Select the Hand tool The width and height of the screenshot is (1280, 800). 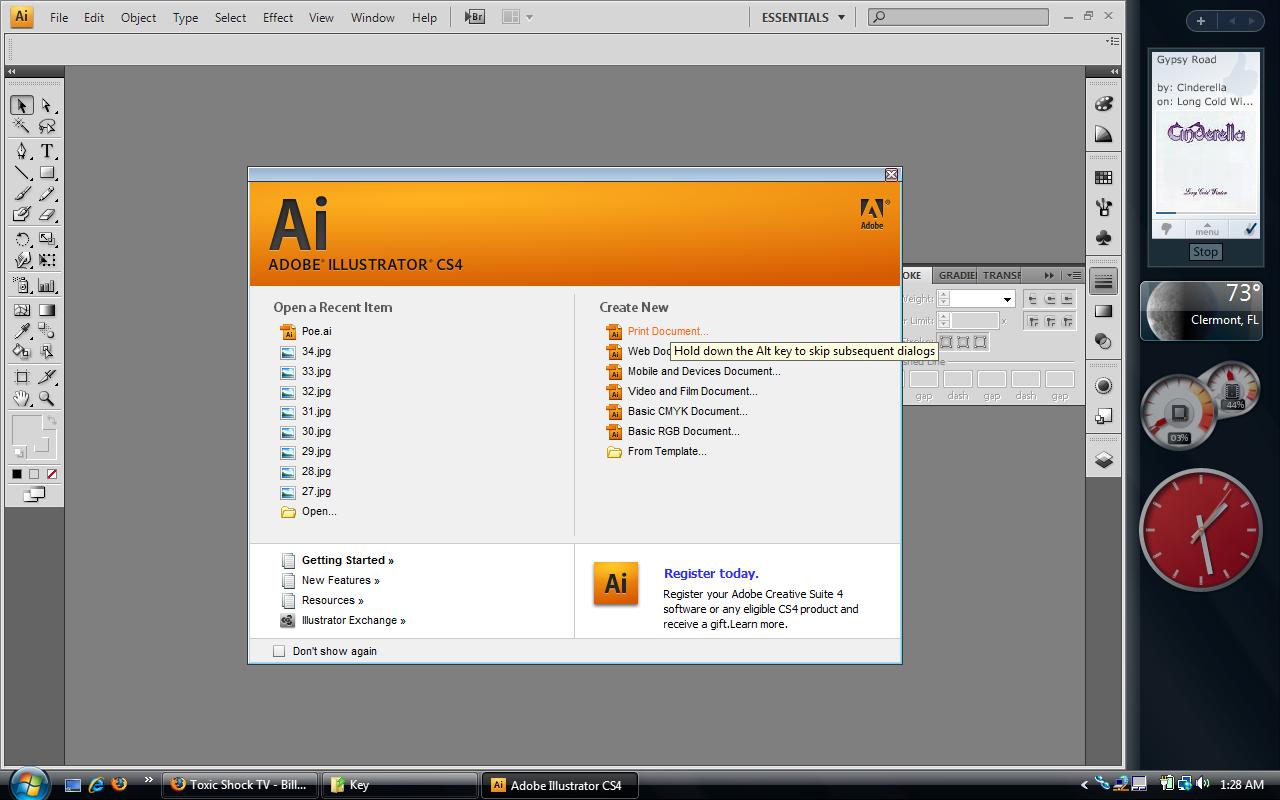click(x=21, y=398)
